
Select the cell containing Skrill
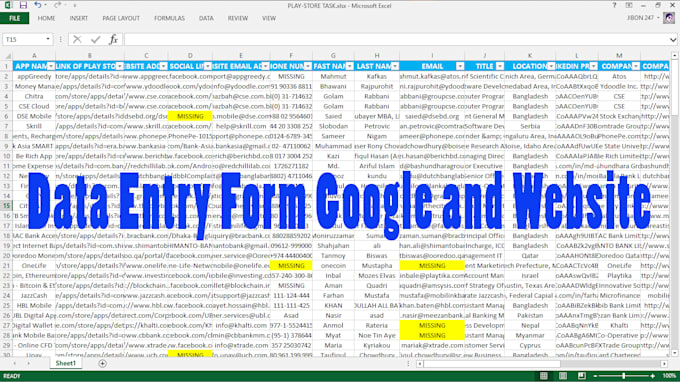click(34, 126)
